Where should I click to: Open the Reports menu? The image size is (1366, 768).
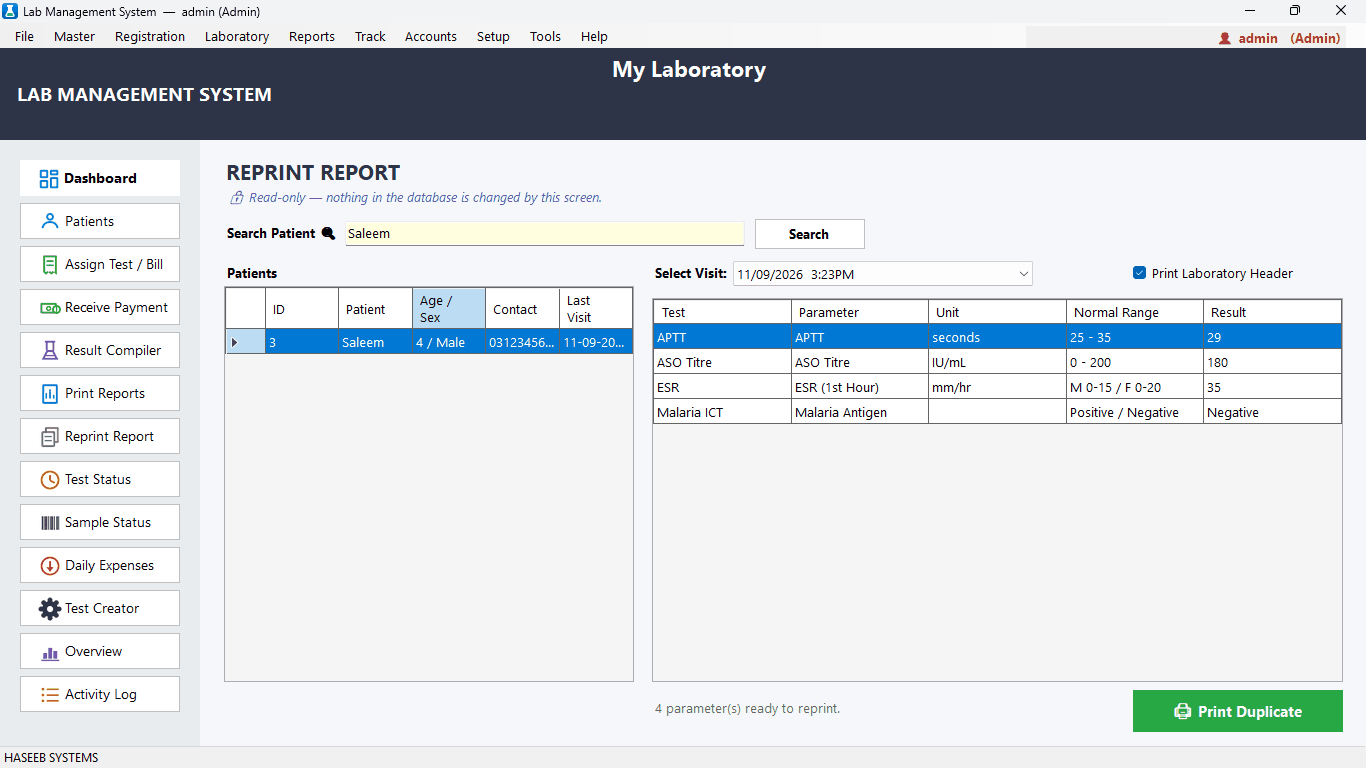312,36
